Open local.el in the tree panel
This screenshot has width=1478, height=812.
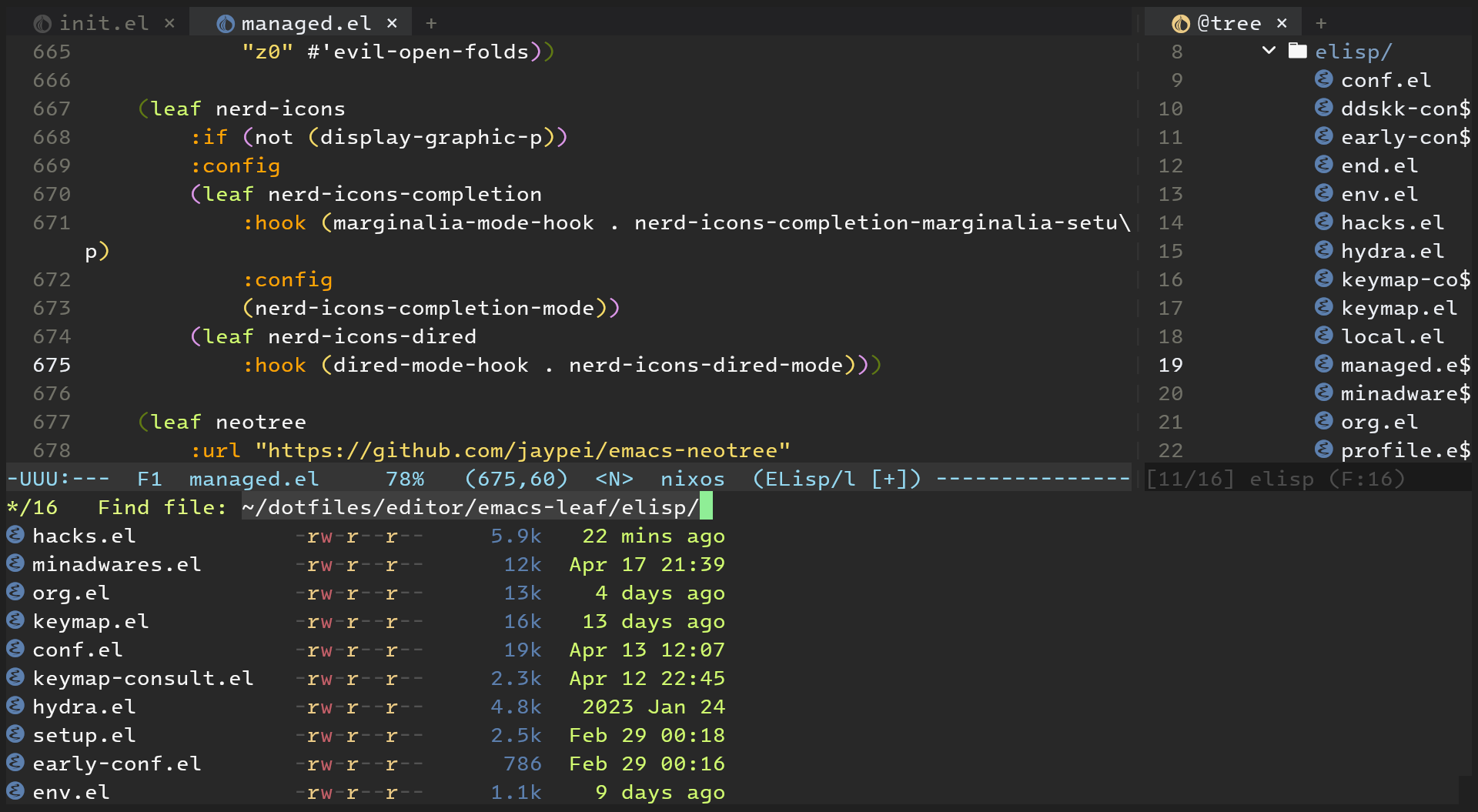pyautogui.click(x=1392, y=336)
